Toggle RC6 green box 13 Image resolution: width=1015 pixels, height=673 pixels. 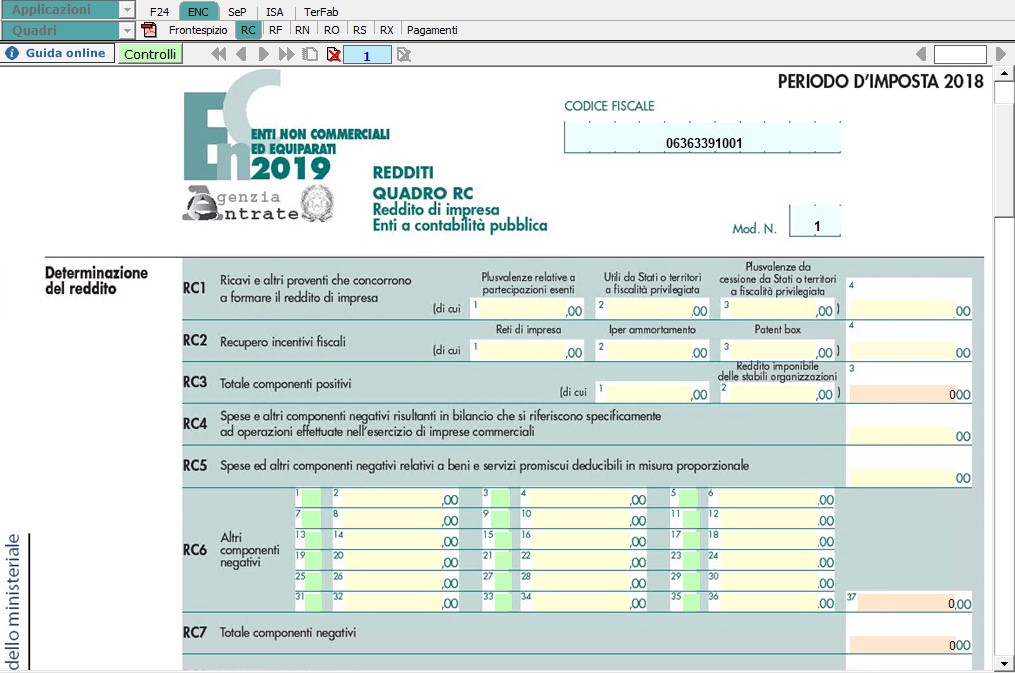tap(313, 540)
